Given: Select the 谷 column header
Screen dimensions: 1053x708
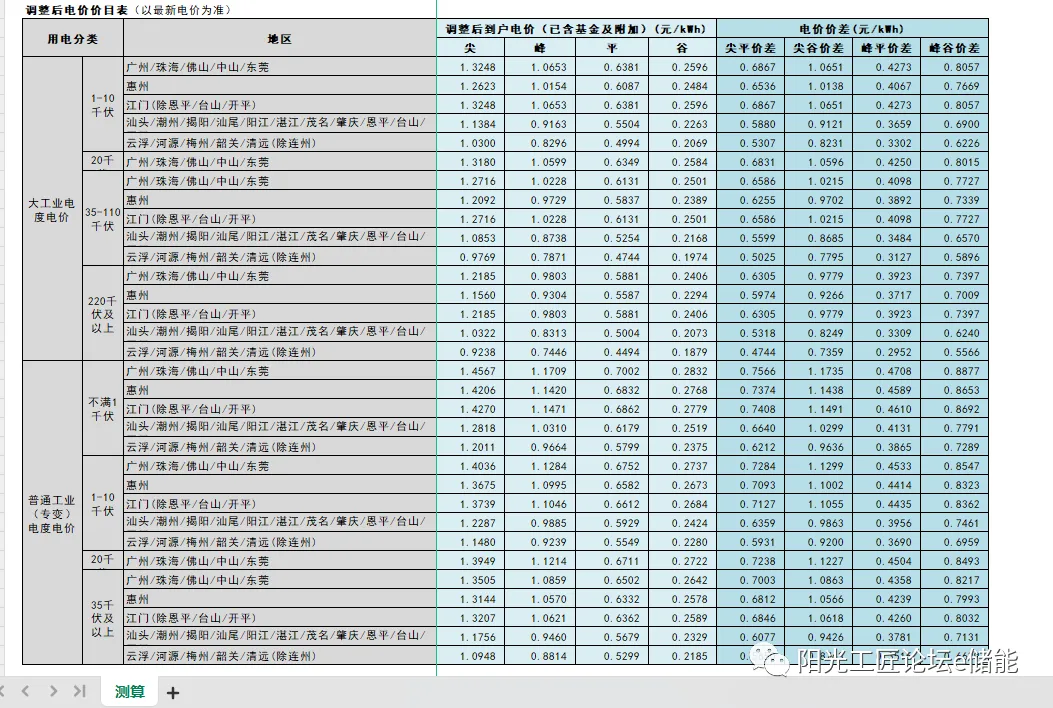Looking at the screenshot, I should 682,48.
